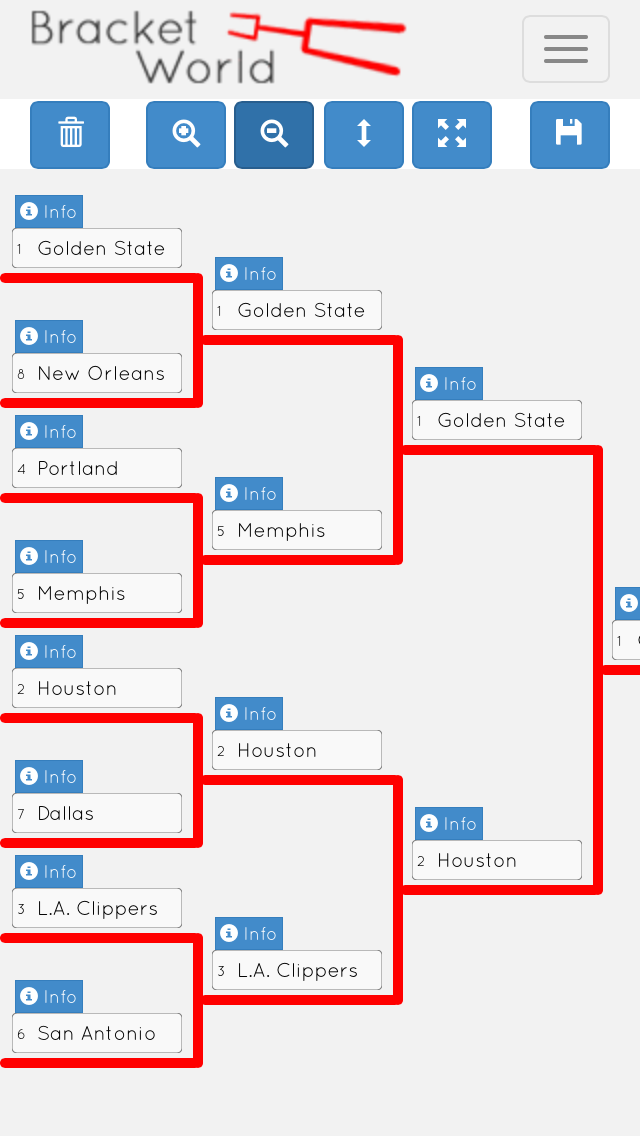640x1136 pixels.
Task: Open Info for third-round Golden State
Action: (449, 384)
